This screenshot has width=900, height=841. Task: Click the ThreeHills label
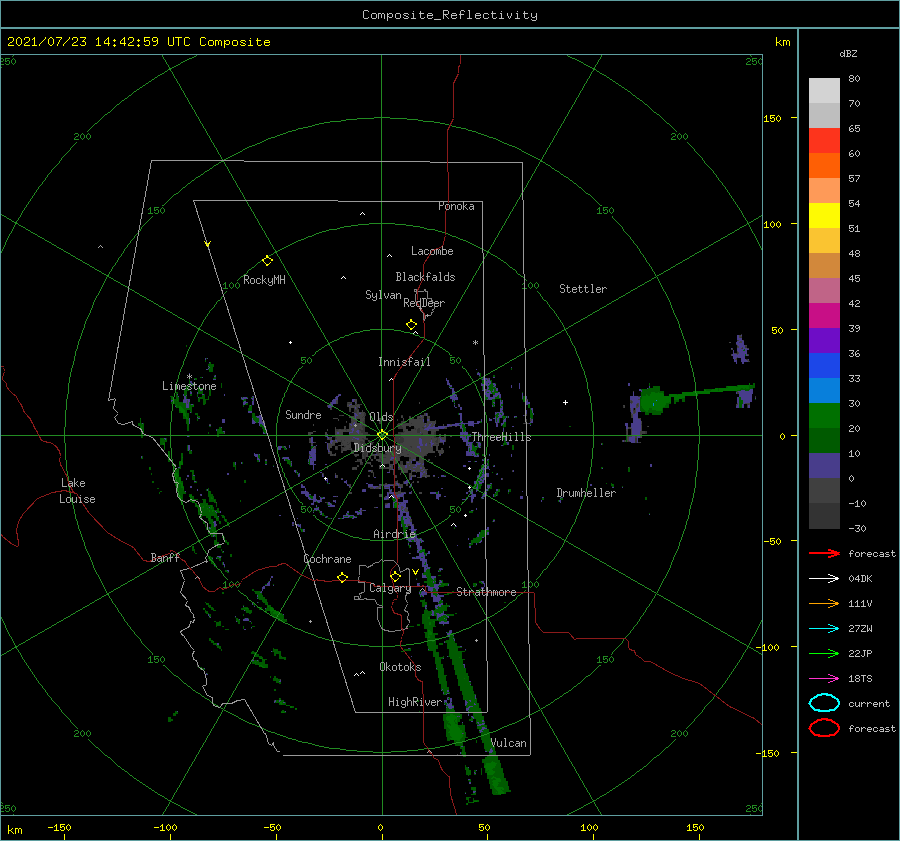[x=501, y=437]
